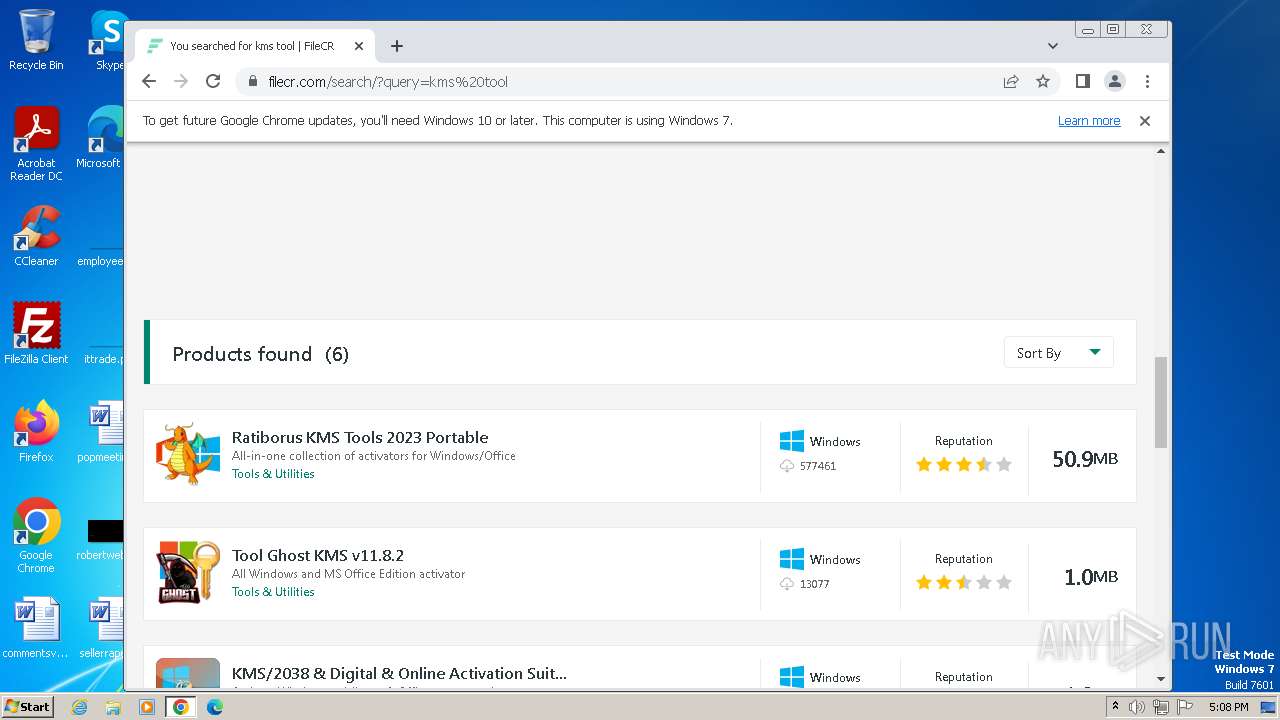Open CCleaner desktop shortcut
1280x720 pixels.
[36, 236]
